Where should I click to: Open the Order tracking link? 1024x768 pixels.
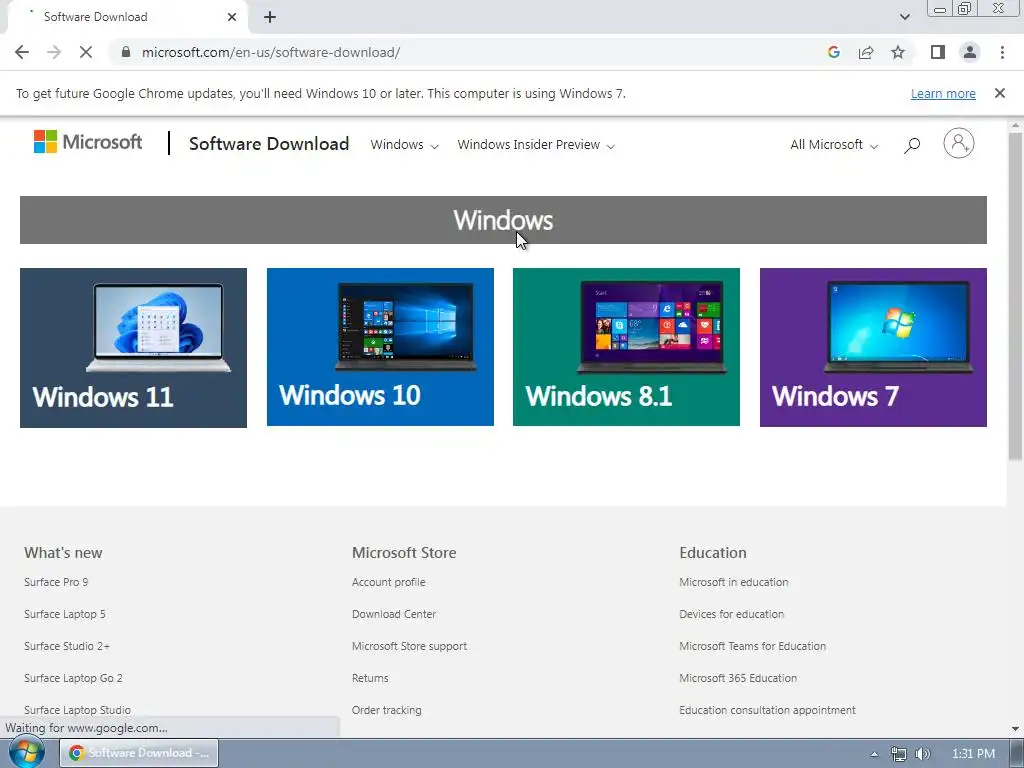387,710
